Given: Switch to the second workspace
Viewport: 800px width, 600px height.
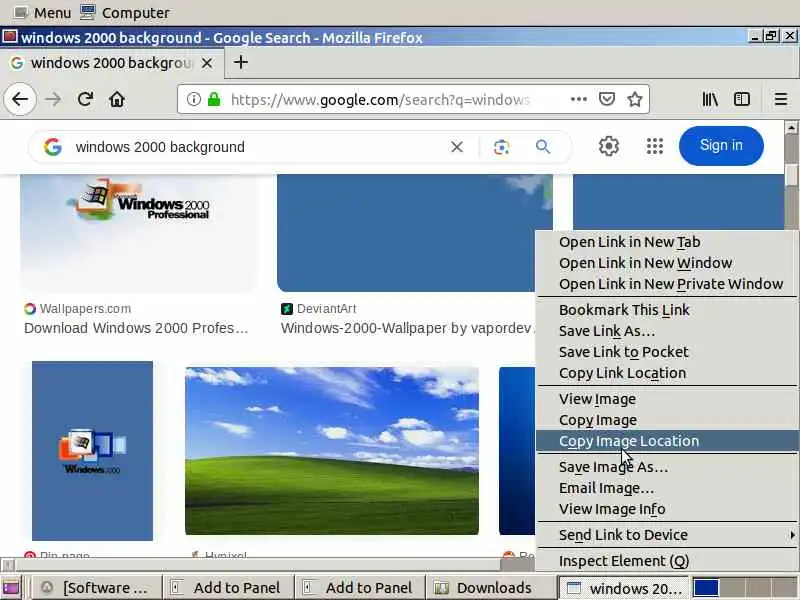Looking at the screenshot, I should [x=733, y=587].
